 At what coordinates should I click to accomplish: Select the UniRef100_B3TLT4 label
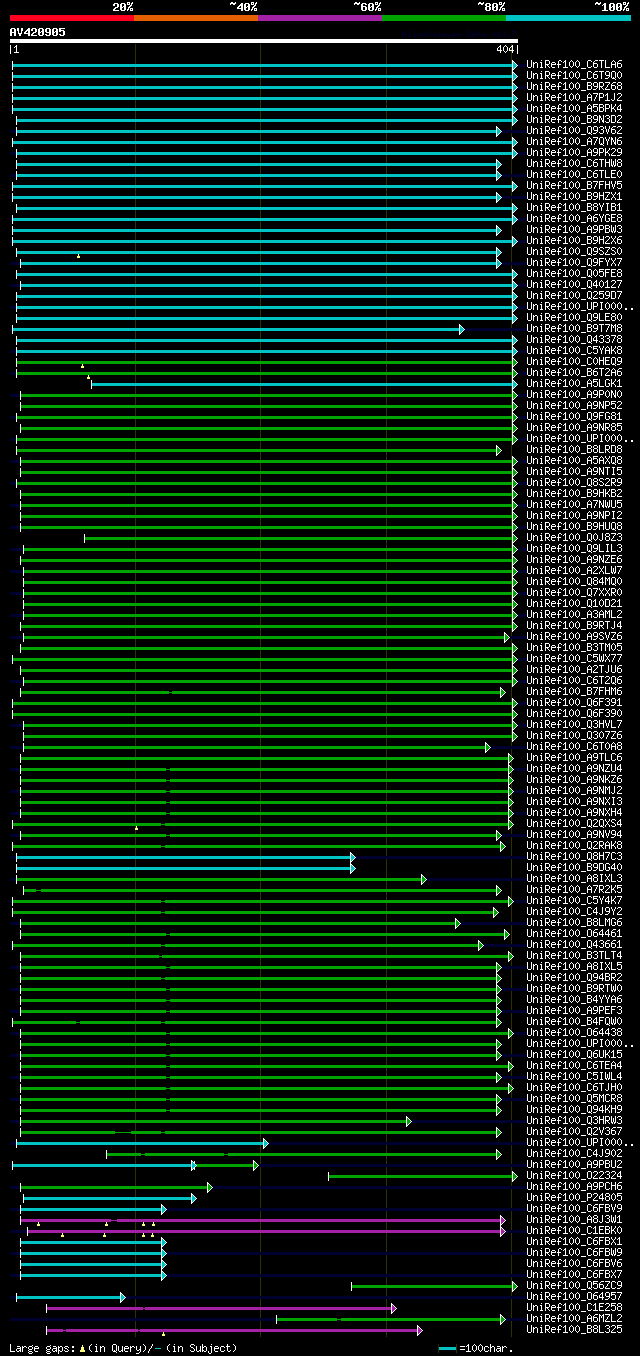(x=574, y=955)
